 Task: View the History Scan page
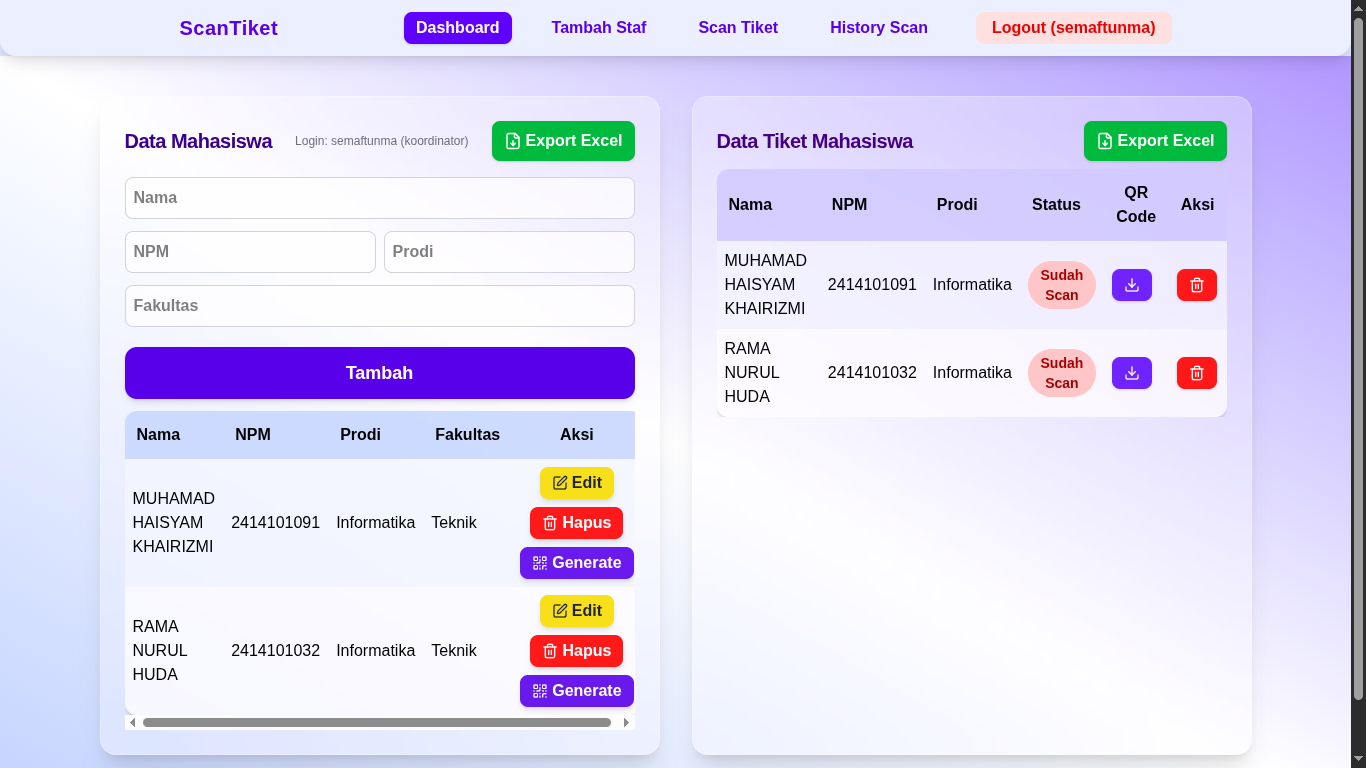click(878, 27)
